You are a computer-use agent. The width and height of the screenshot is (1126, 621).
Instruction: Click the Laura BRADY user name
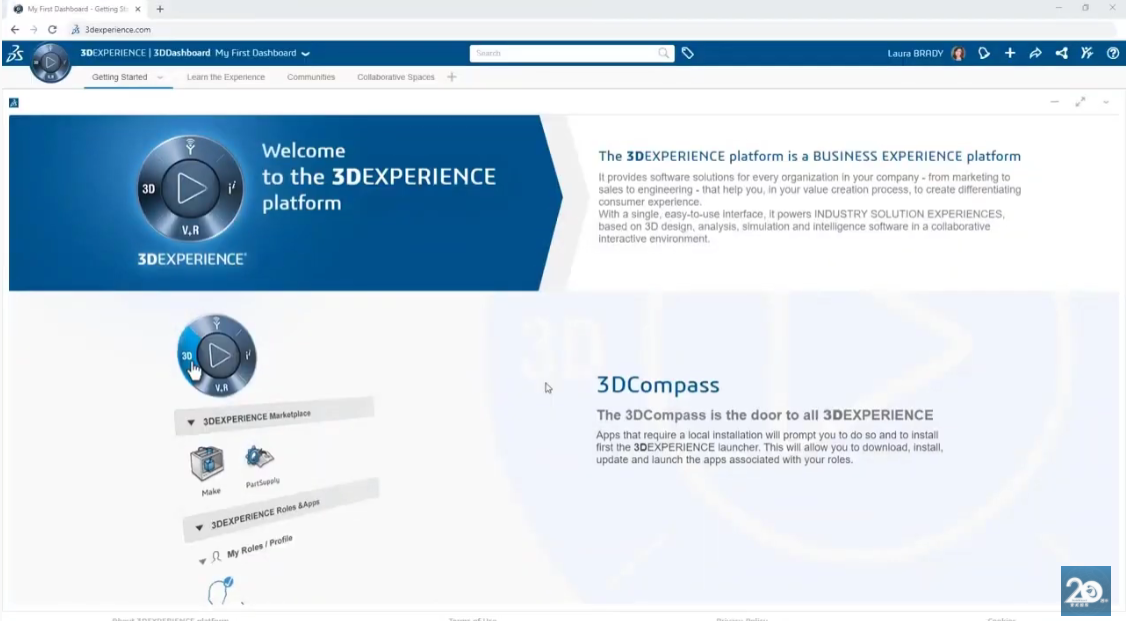click(x=915, y=53)
